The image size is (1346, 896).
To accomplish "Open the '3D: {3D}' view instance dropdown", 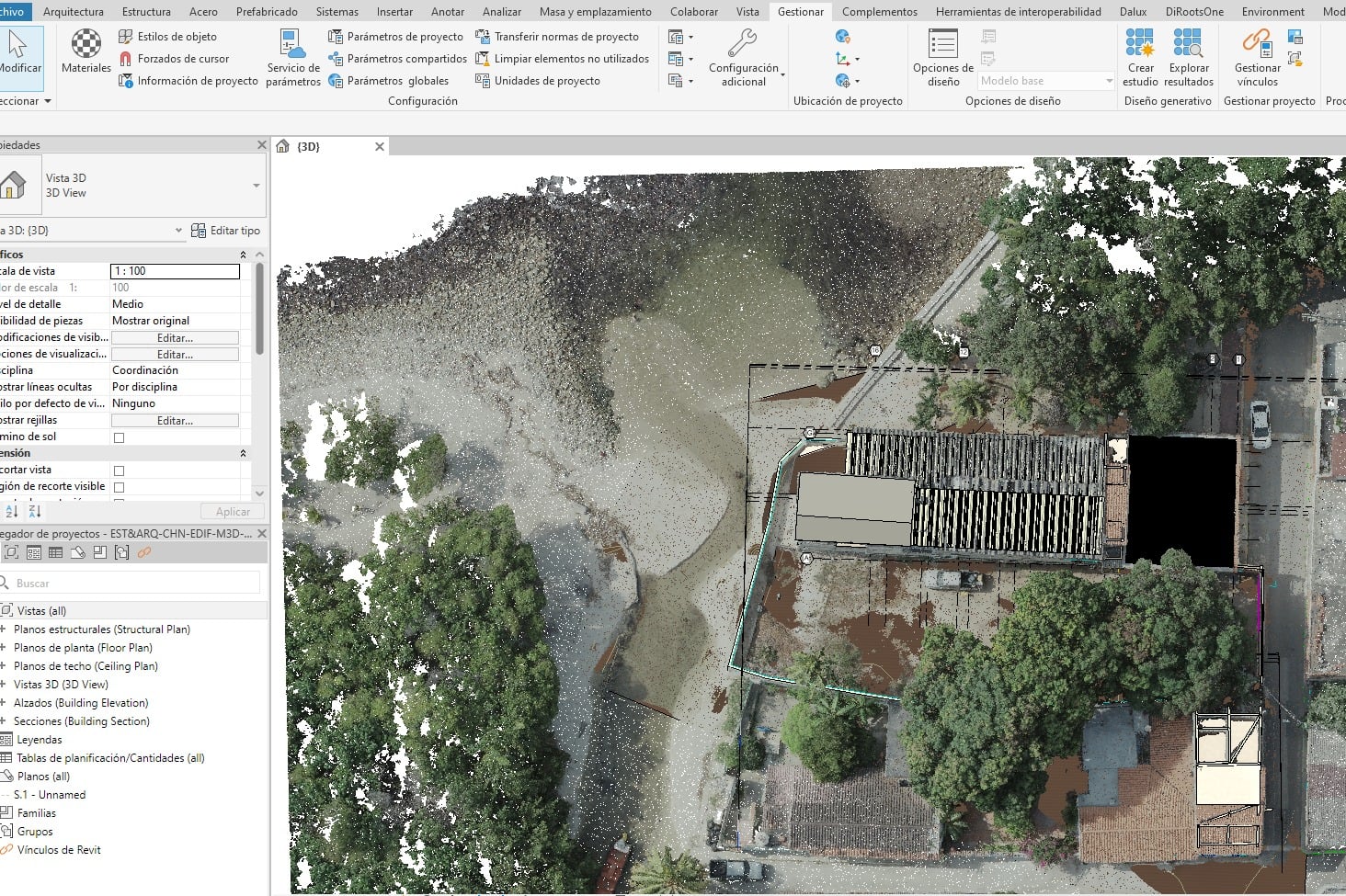I will [178, 231].
